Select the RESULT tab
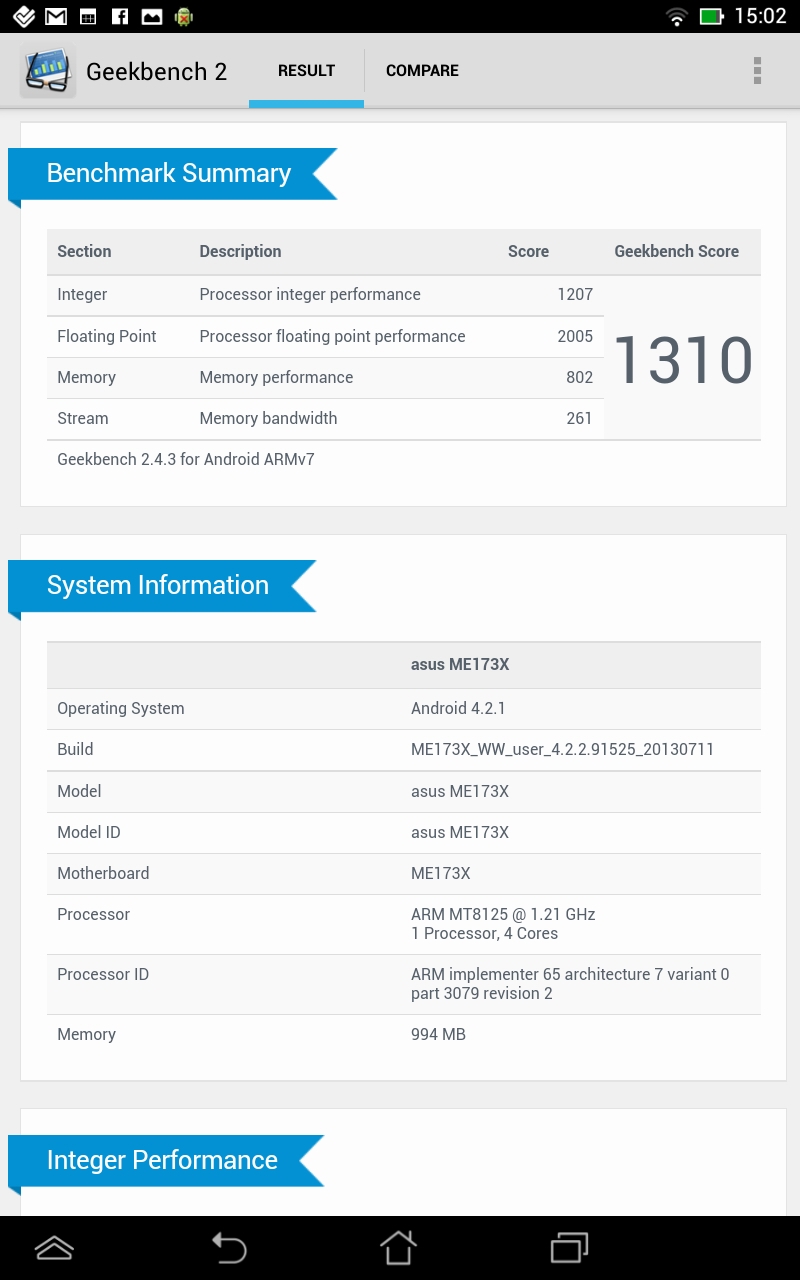800x1280 pixels. pyautogui.click(x=306, y=71)
